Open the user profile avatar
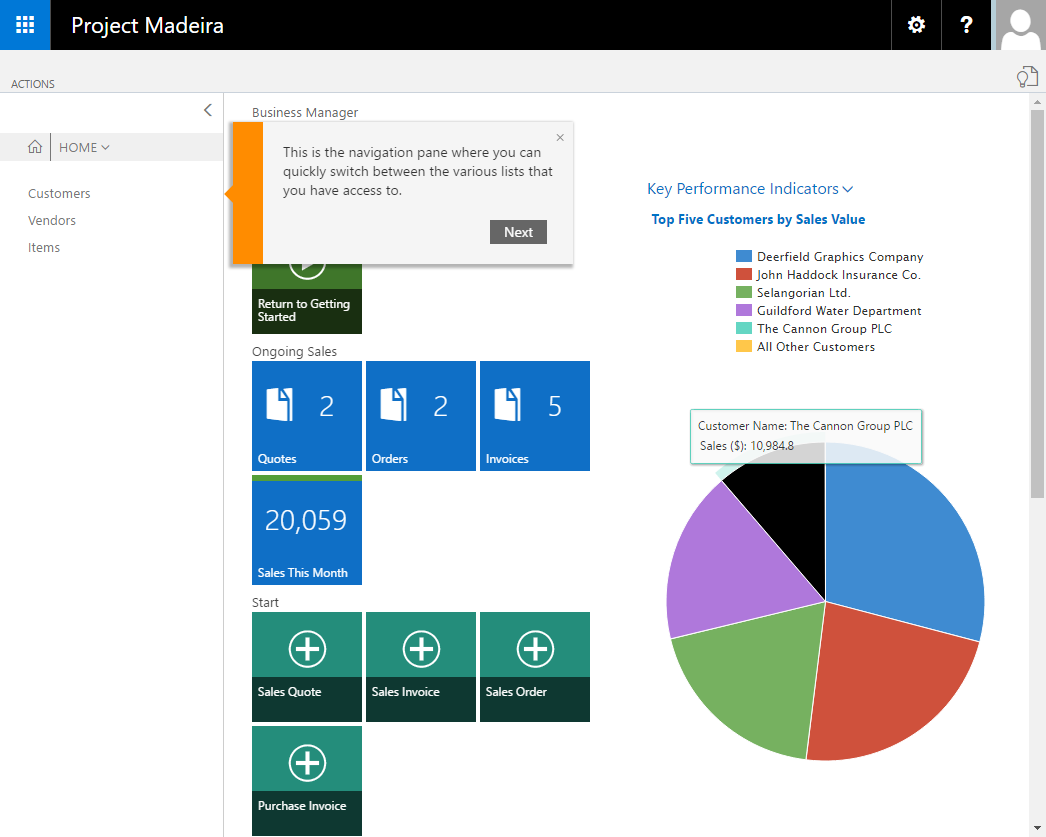 [1020, 25]
